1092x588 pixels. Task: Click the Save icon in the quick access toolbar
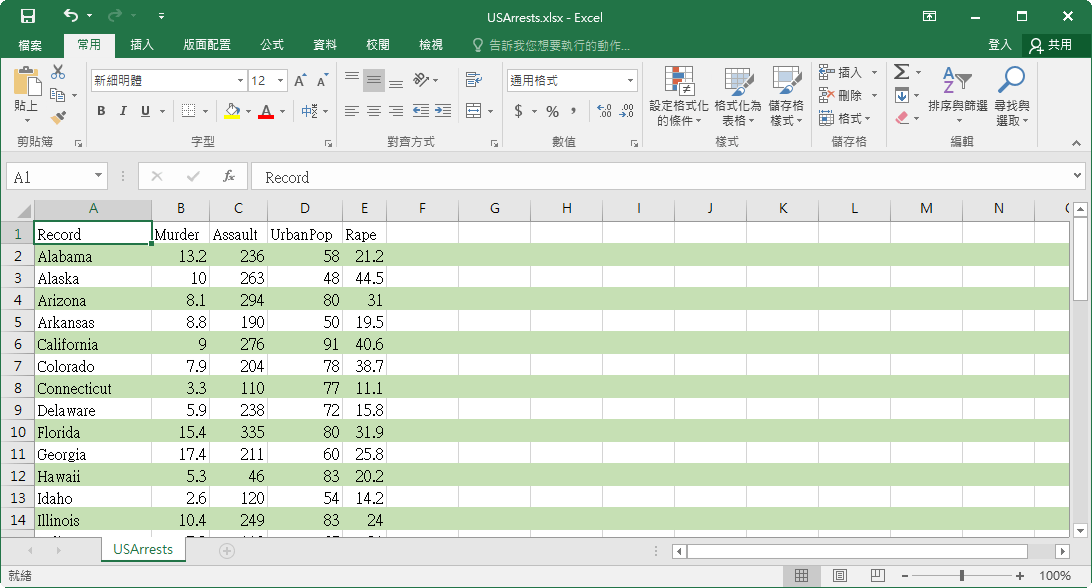(x=28, y=16)
